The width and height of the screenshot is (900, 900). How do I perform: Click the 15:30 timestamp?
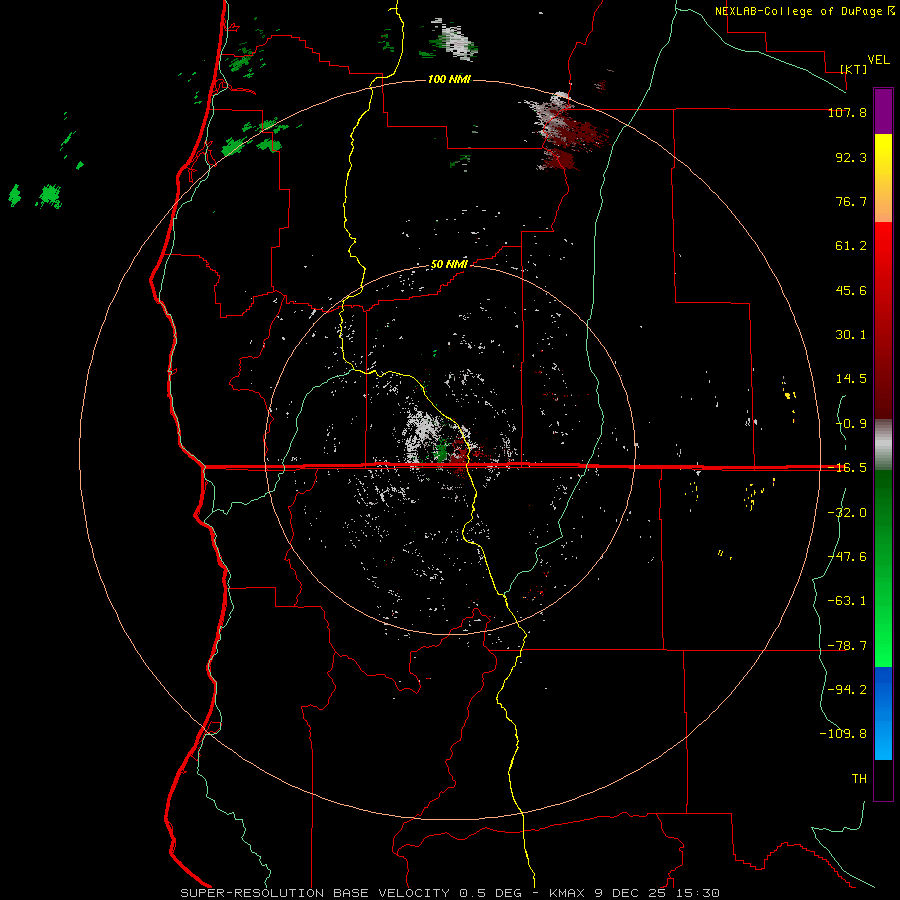(x=696, y=893)
